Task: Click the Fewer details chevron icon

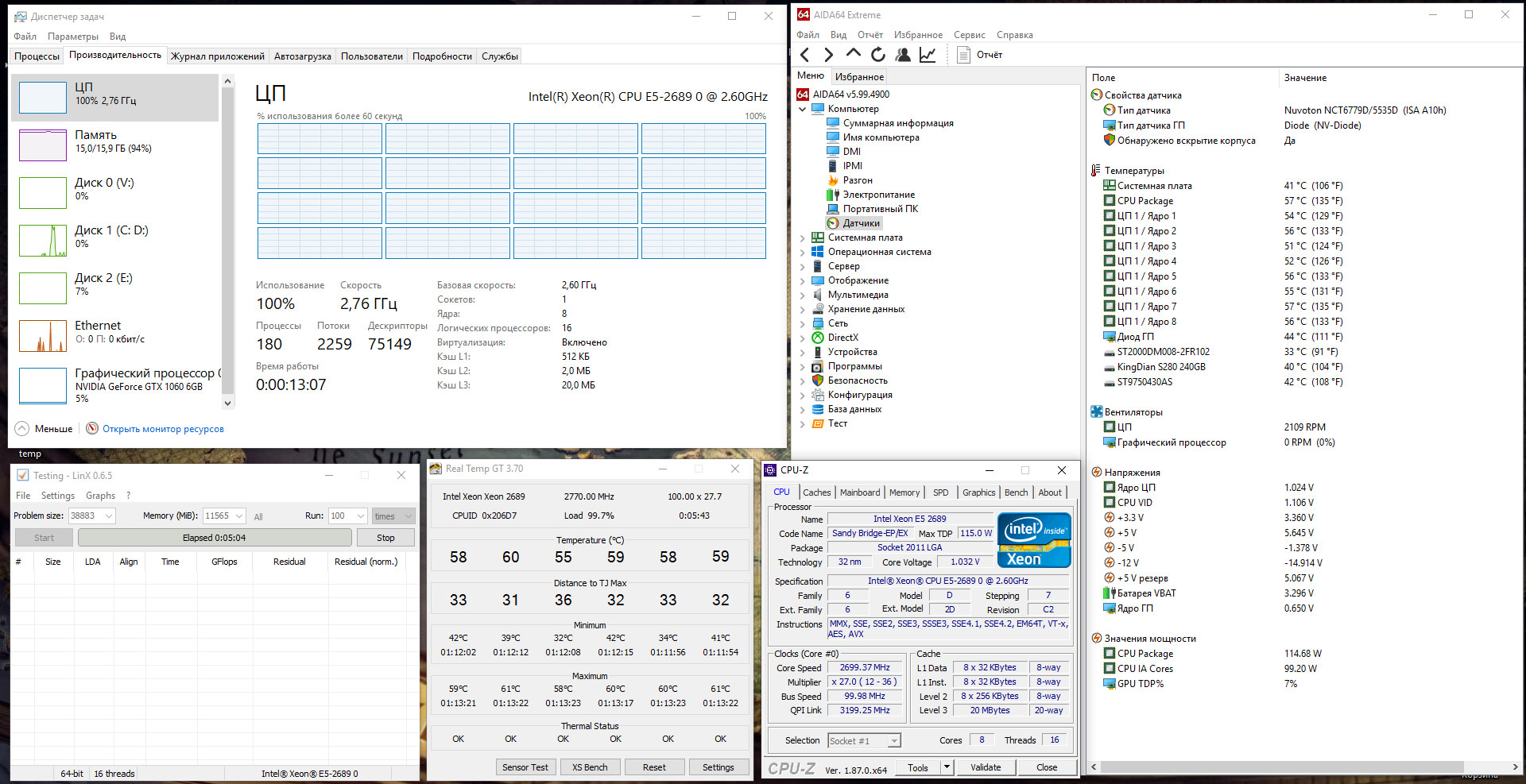Action: [22, 428]
